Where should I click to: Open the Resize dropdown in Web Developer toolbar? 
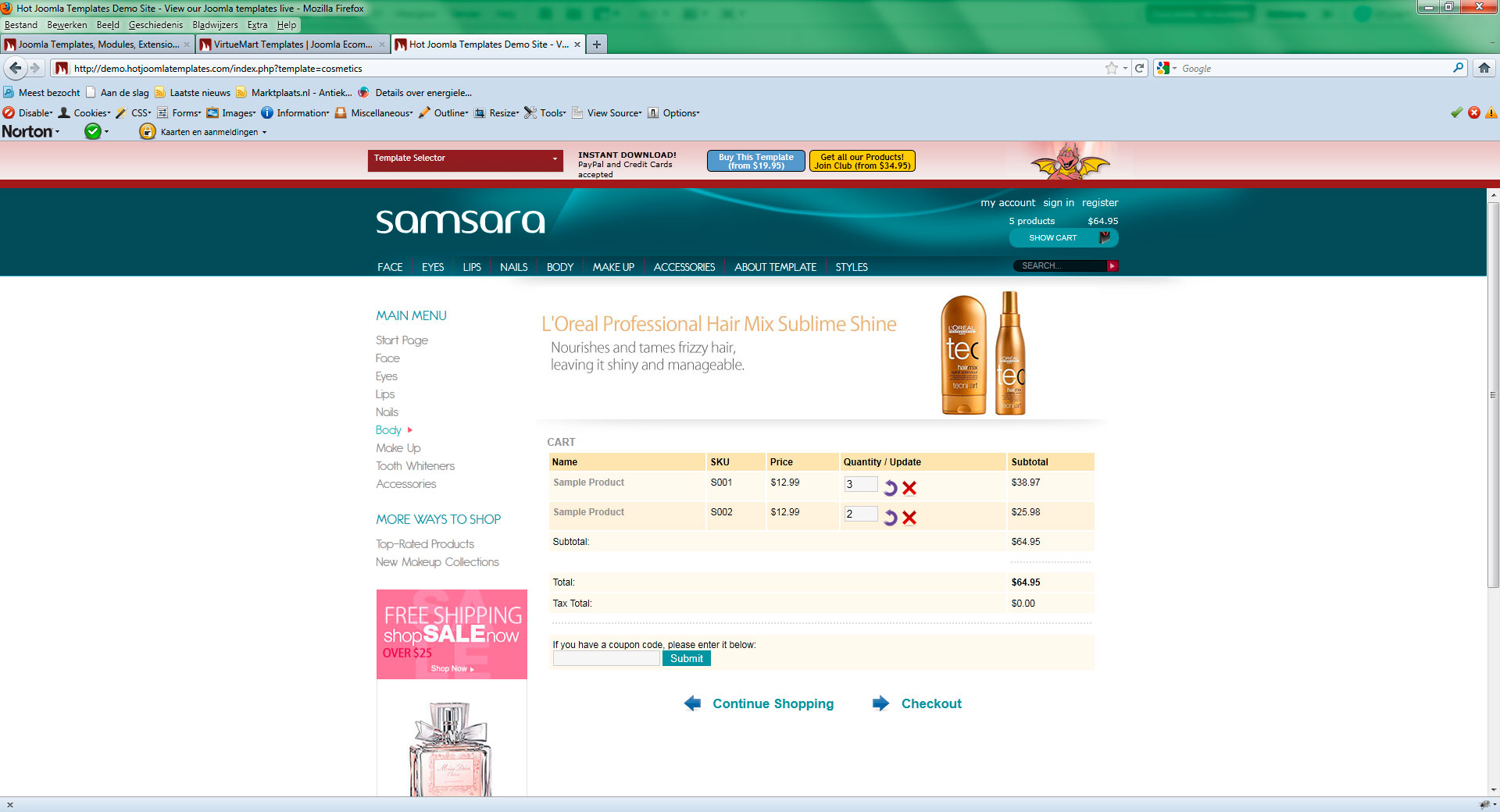496,112
